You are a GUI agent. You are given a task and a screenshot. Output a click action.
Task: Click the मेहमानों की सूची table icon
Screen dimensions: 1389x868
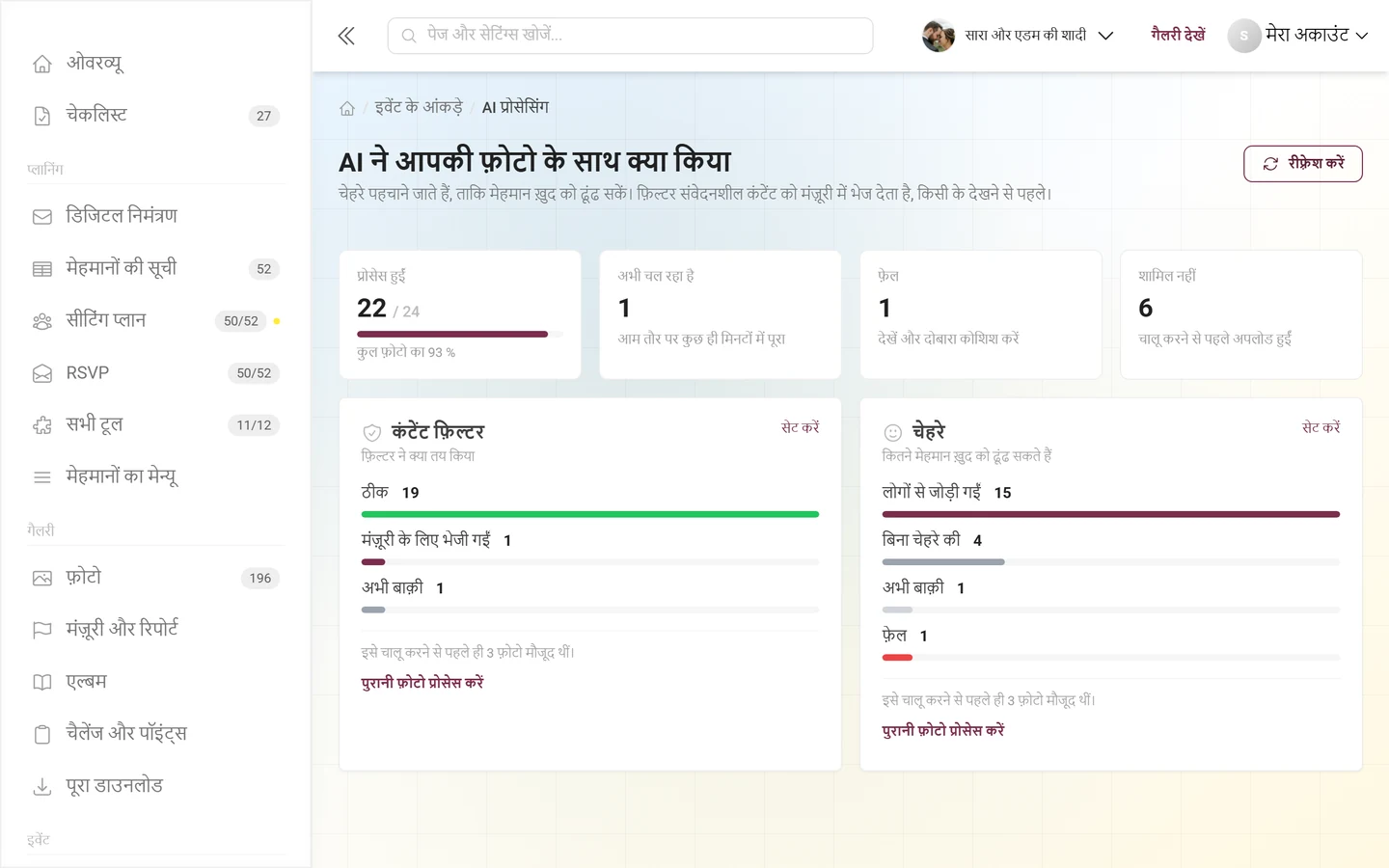tap(42, 269)
